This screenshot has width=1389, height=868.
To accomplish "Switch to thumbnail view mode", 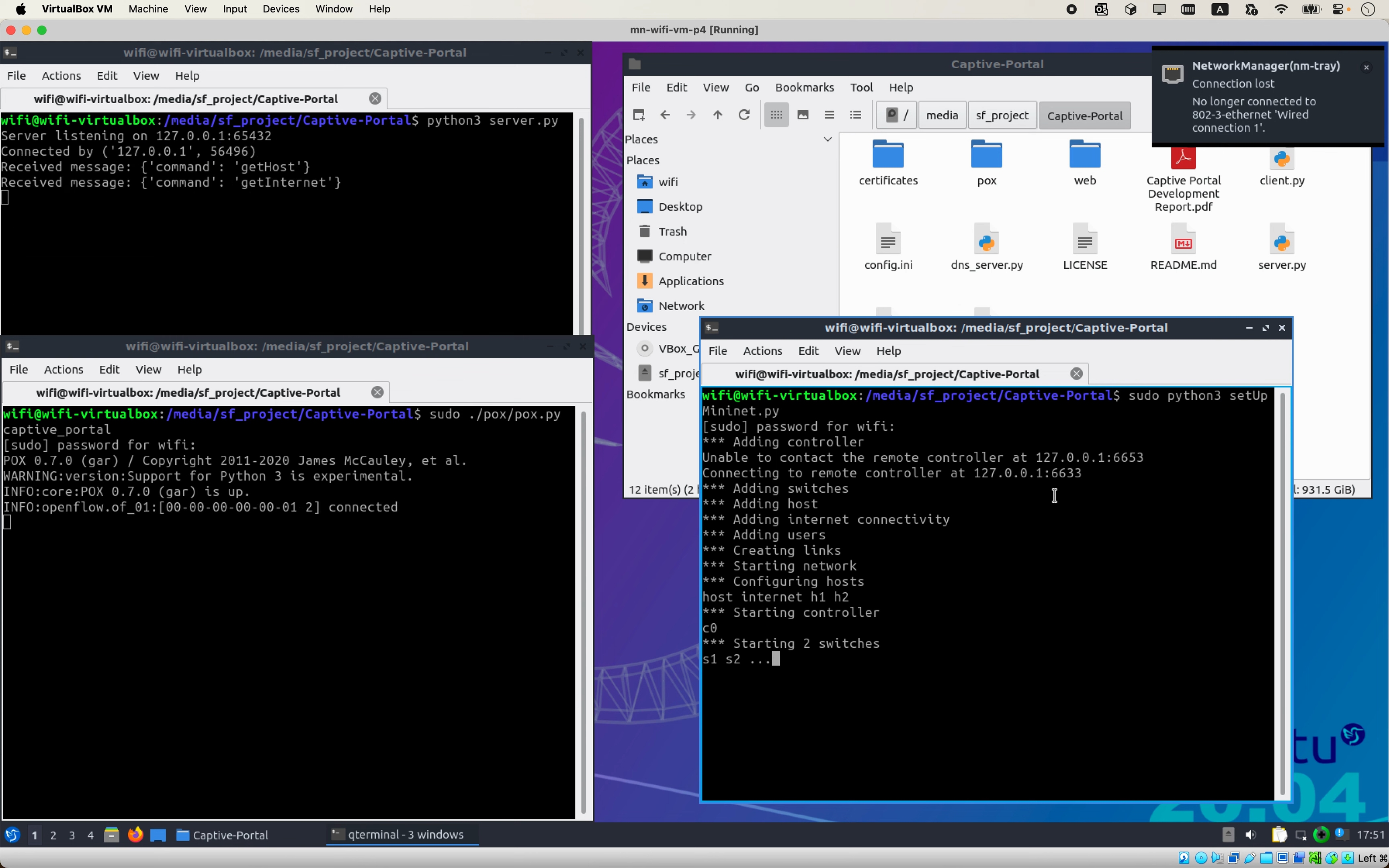I will tap(802, 115).
